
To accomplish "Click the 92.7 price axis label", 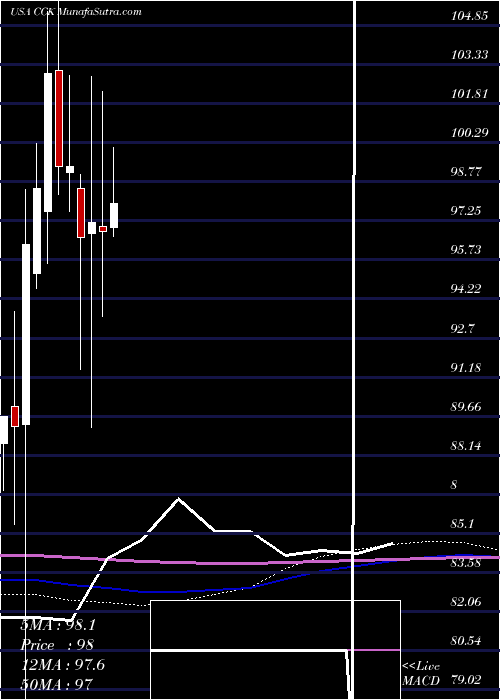I will pyautogui.click(x=463, y=329).
